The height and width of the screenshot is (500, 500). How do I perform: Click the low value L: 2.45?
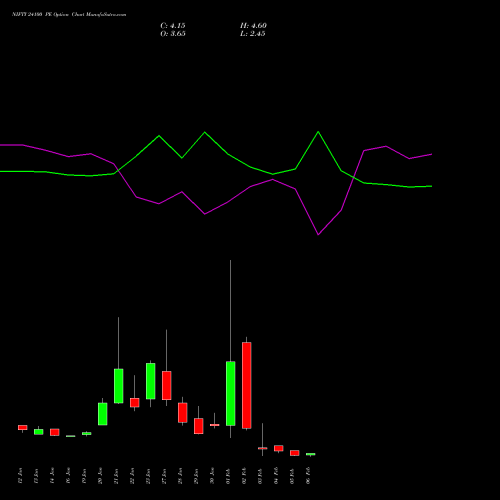click(253, 34)
